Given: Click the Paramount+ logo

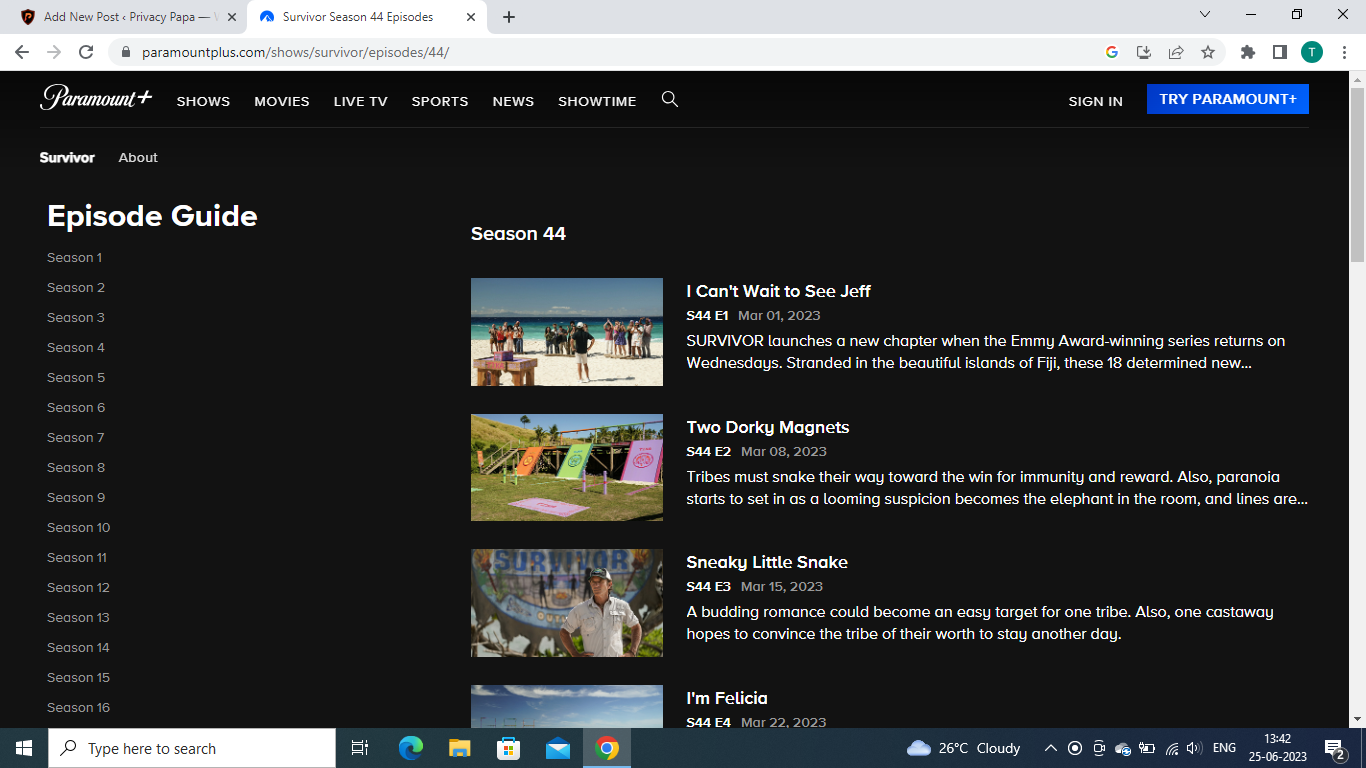Looking at the screenshot, I should click(96, 98).
